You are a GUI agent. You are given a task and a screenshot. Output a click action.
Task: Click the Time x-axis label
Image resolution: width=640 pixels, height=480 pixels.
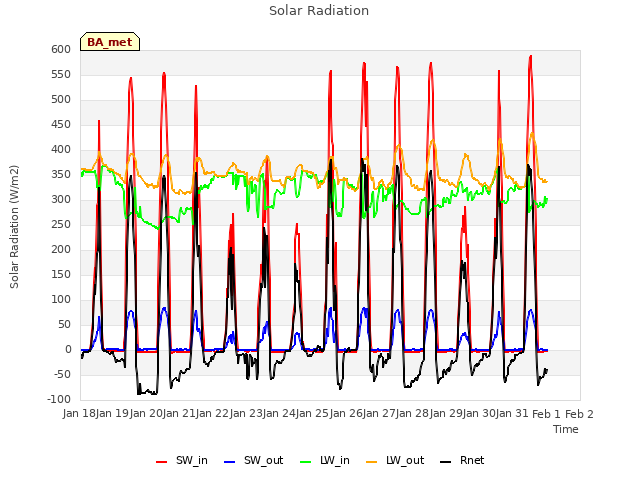click(566, 429)
